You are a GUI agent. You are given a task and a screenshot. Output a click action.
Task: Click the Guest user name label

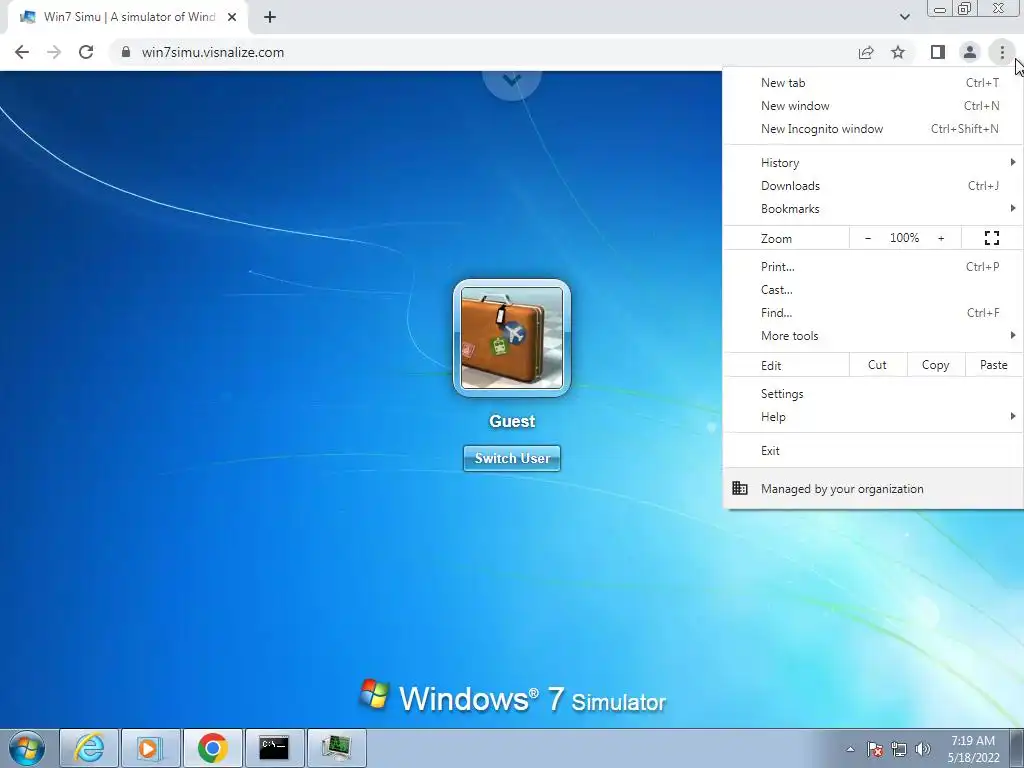tap(512, 421)
